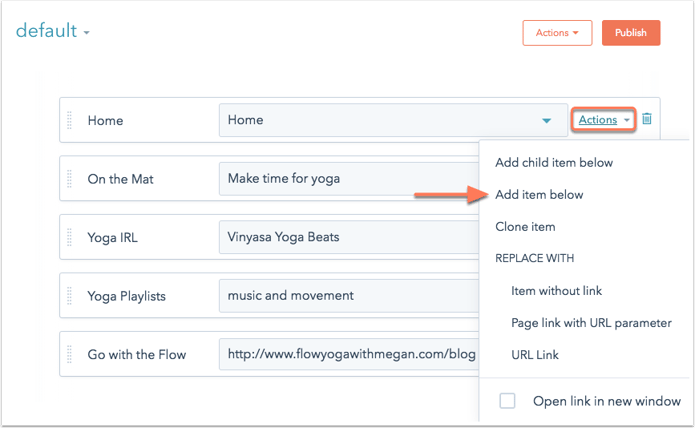695x428 pixels.
Task: Select the Yoga Playlists drag handle
Action: (69, 296)
